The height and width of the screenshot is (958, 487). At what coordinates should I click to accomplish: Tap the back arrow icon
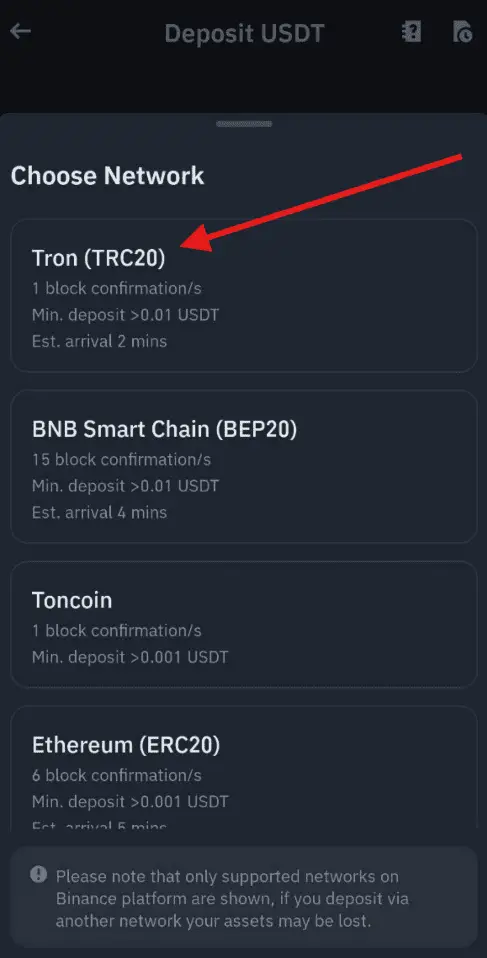[21, 31]
